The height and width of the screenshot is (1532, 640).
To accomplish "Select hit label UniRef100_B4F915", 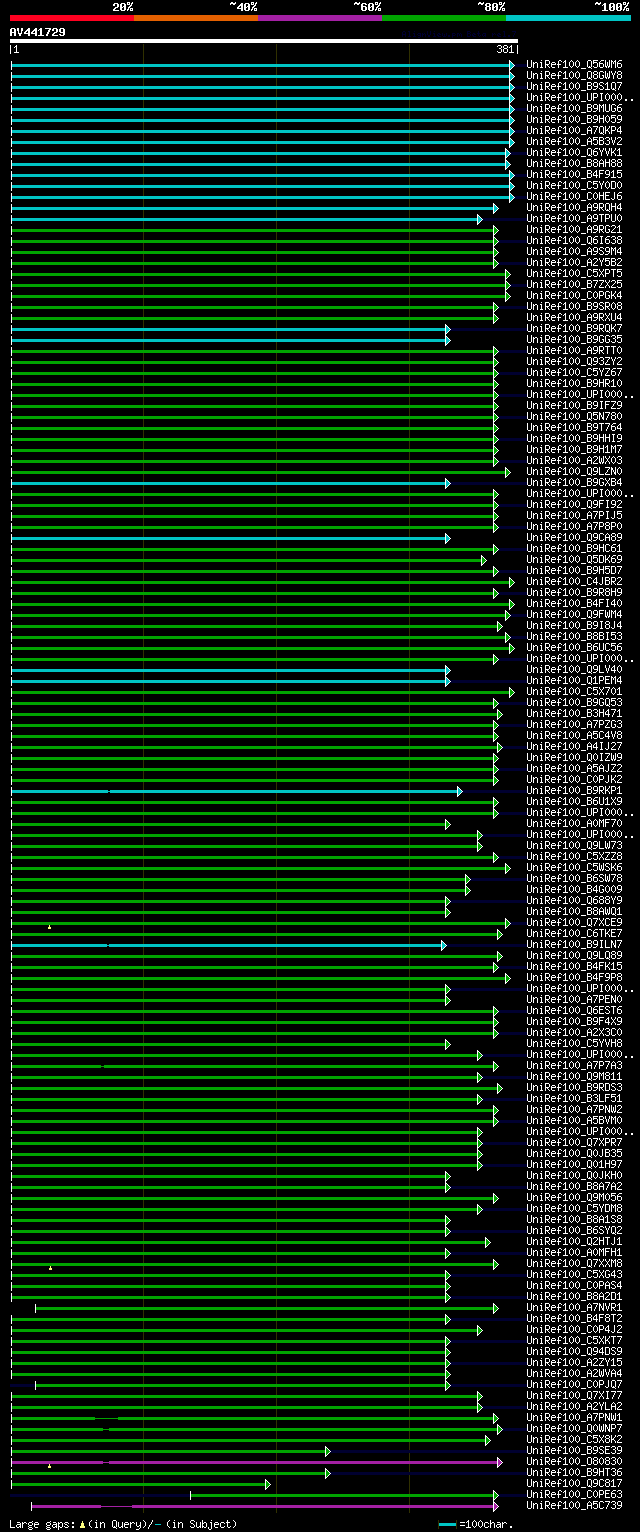I will (x=574, y=175).
